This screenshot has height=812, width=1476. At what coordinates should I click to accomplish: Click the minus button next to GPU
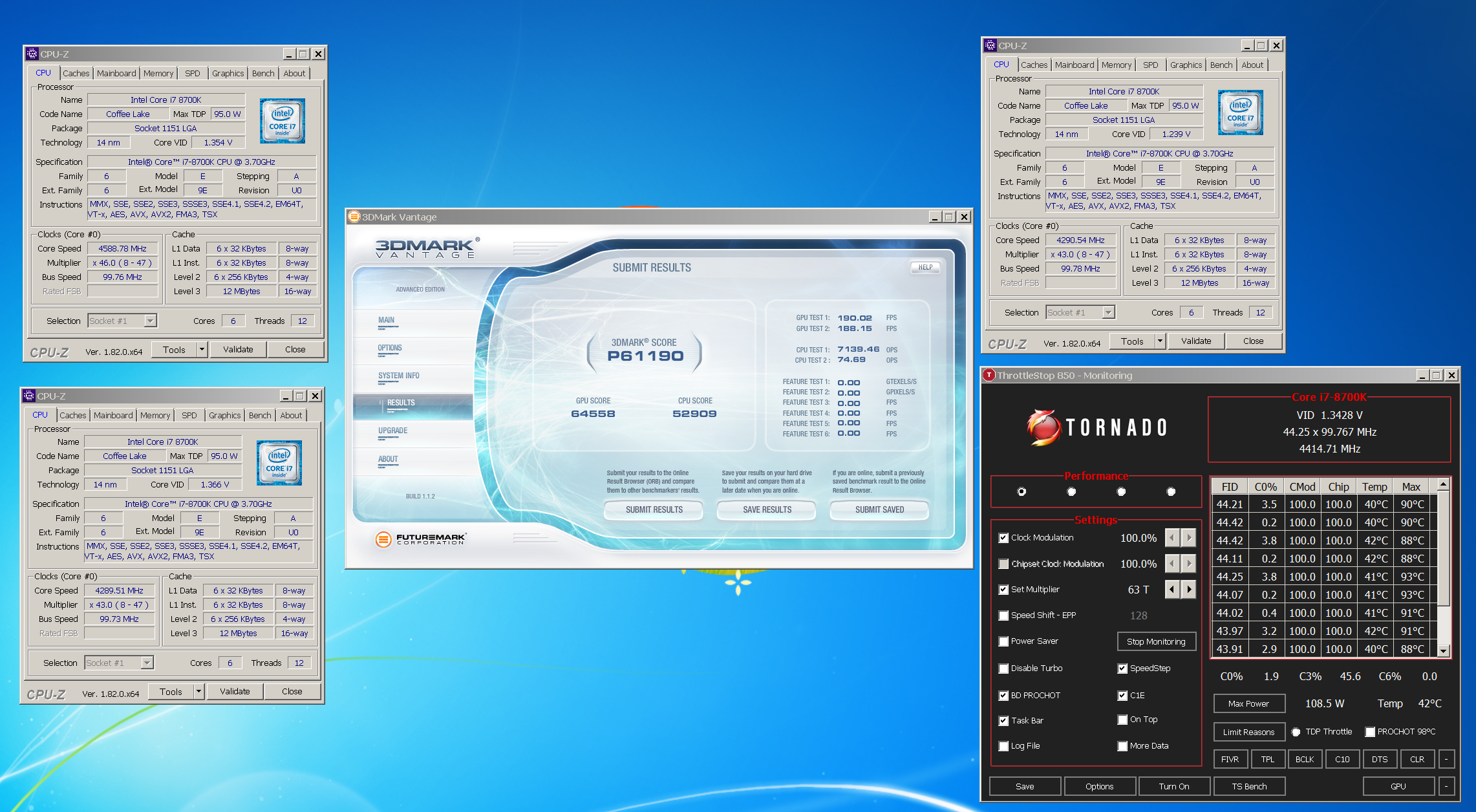coord(1446,786)
